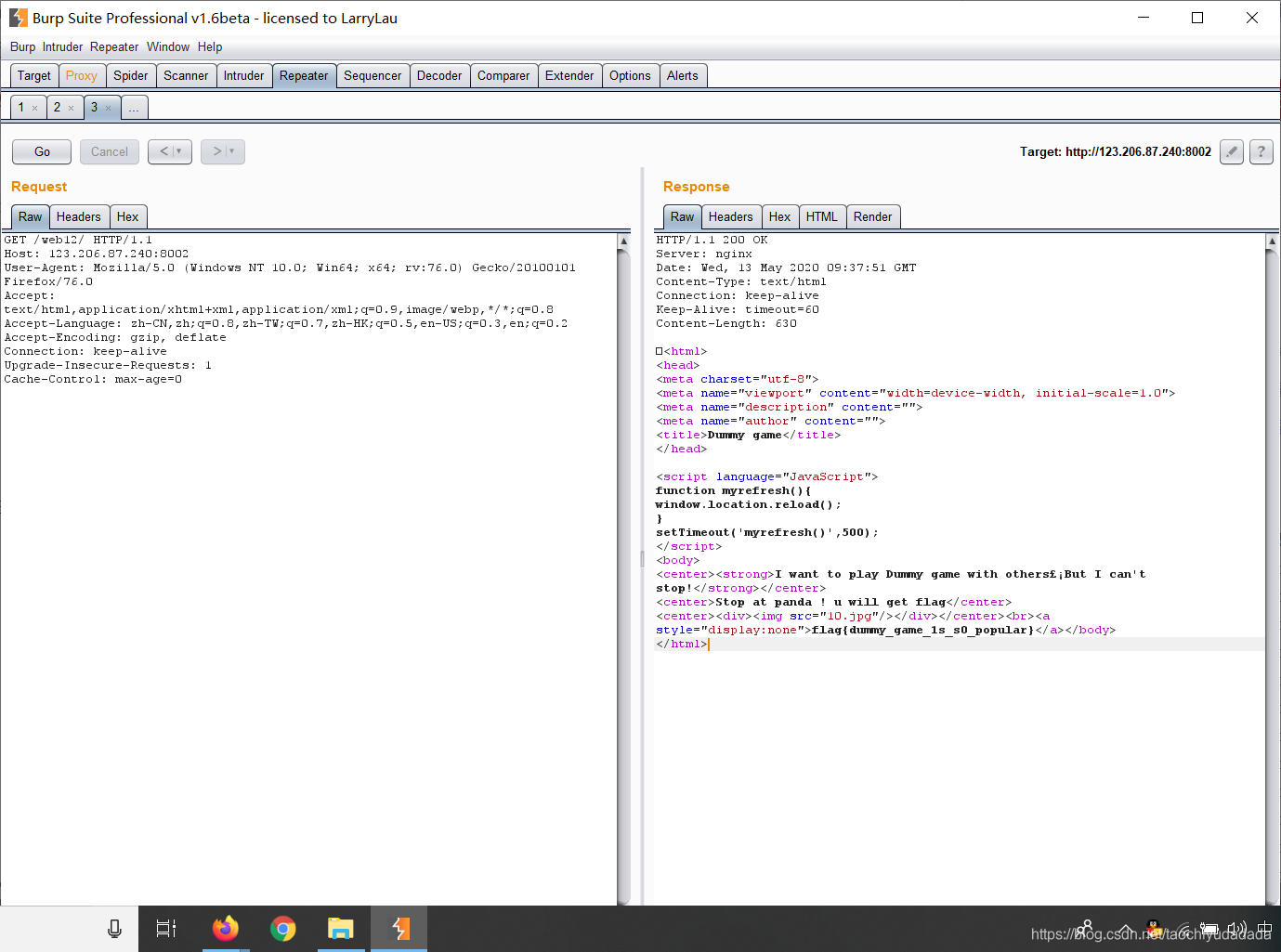Screen dimensions: 1281x952
Task: Open the Help menu
Action: tap(210, 47)
